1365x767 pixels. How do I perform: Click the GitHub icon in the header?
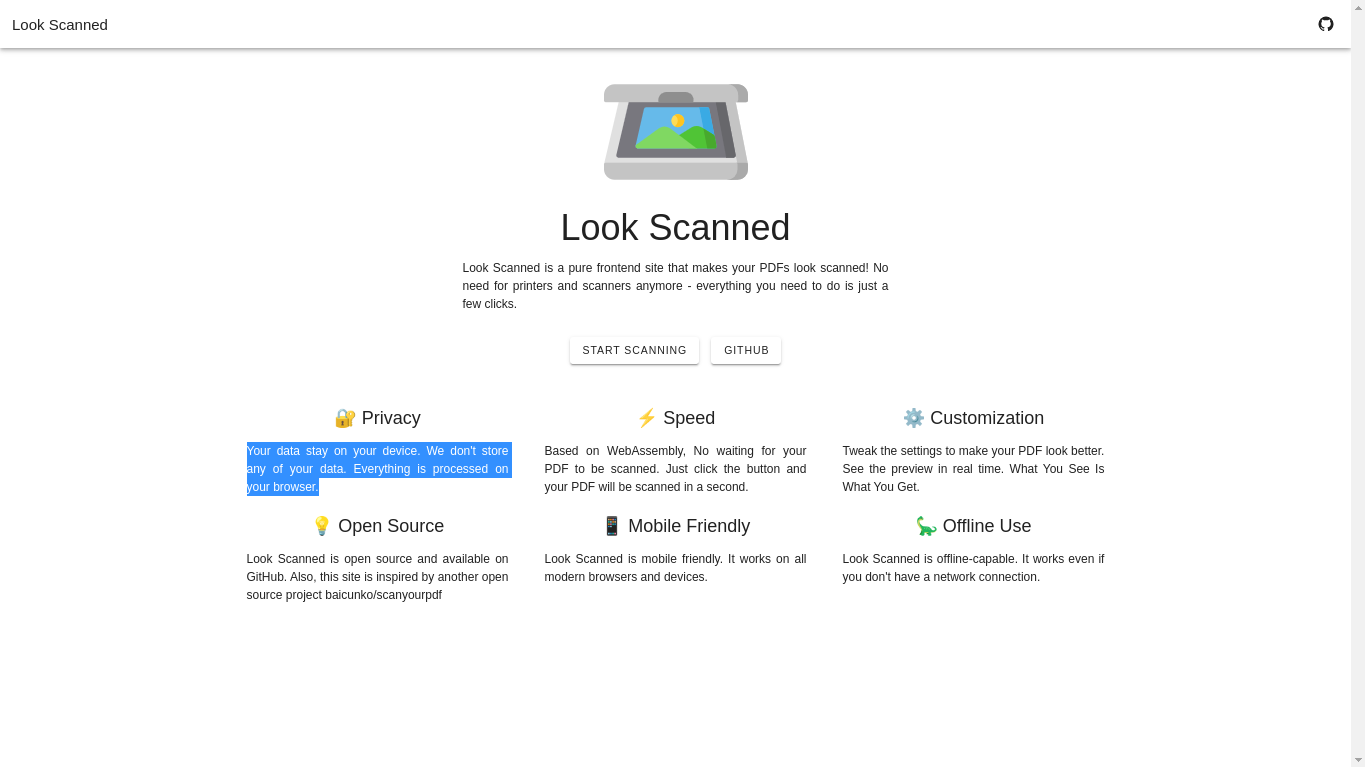coord(1326,24)
